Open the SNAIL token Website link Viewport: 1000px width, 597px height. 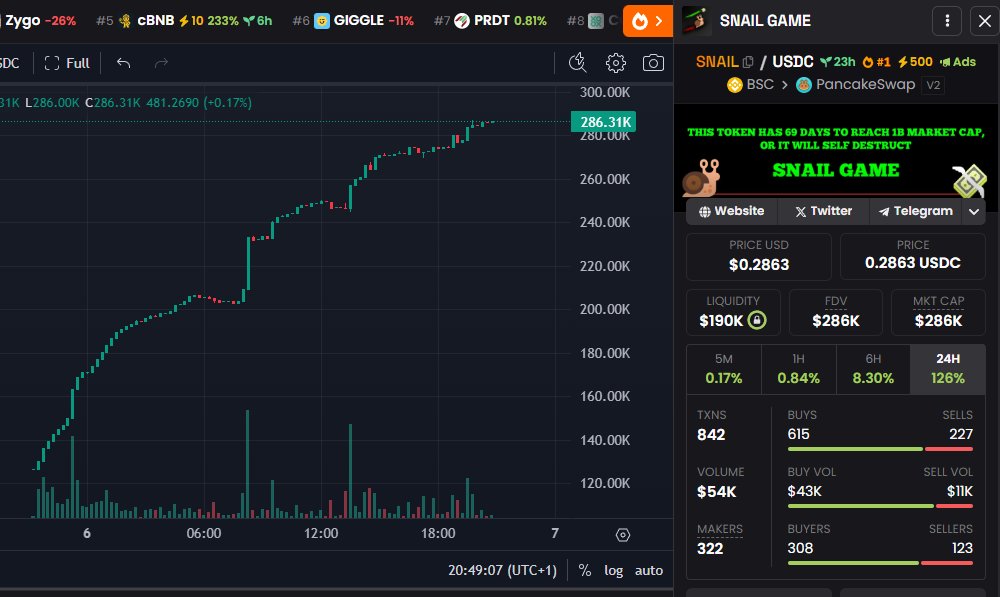tap(732, 211)
